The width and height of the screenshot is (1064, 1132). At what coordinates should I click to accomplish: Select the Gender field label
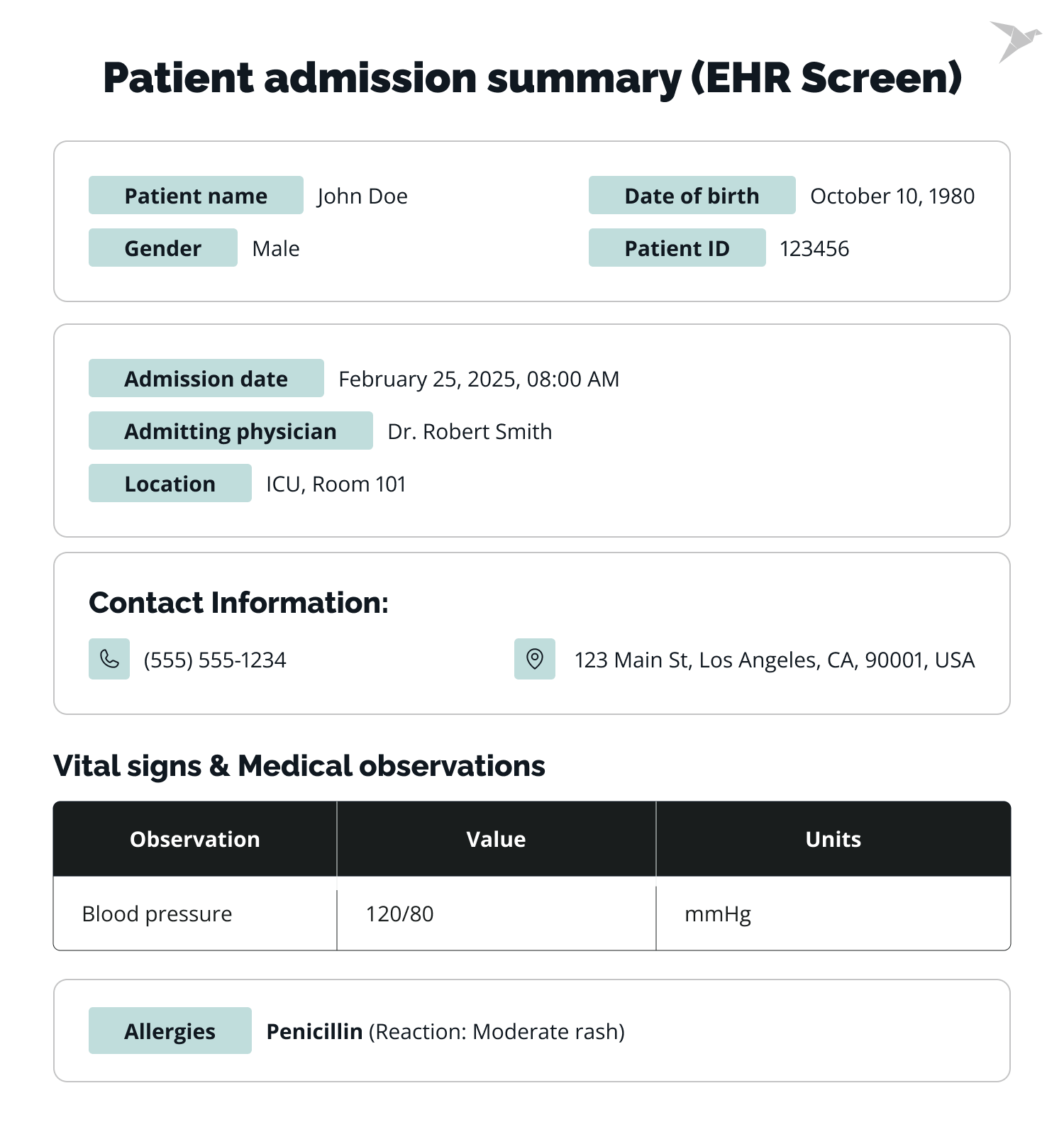[x=162, y=248]
